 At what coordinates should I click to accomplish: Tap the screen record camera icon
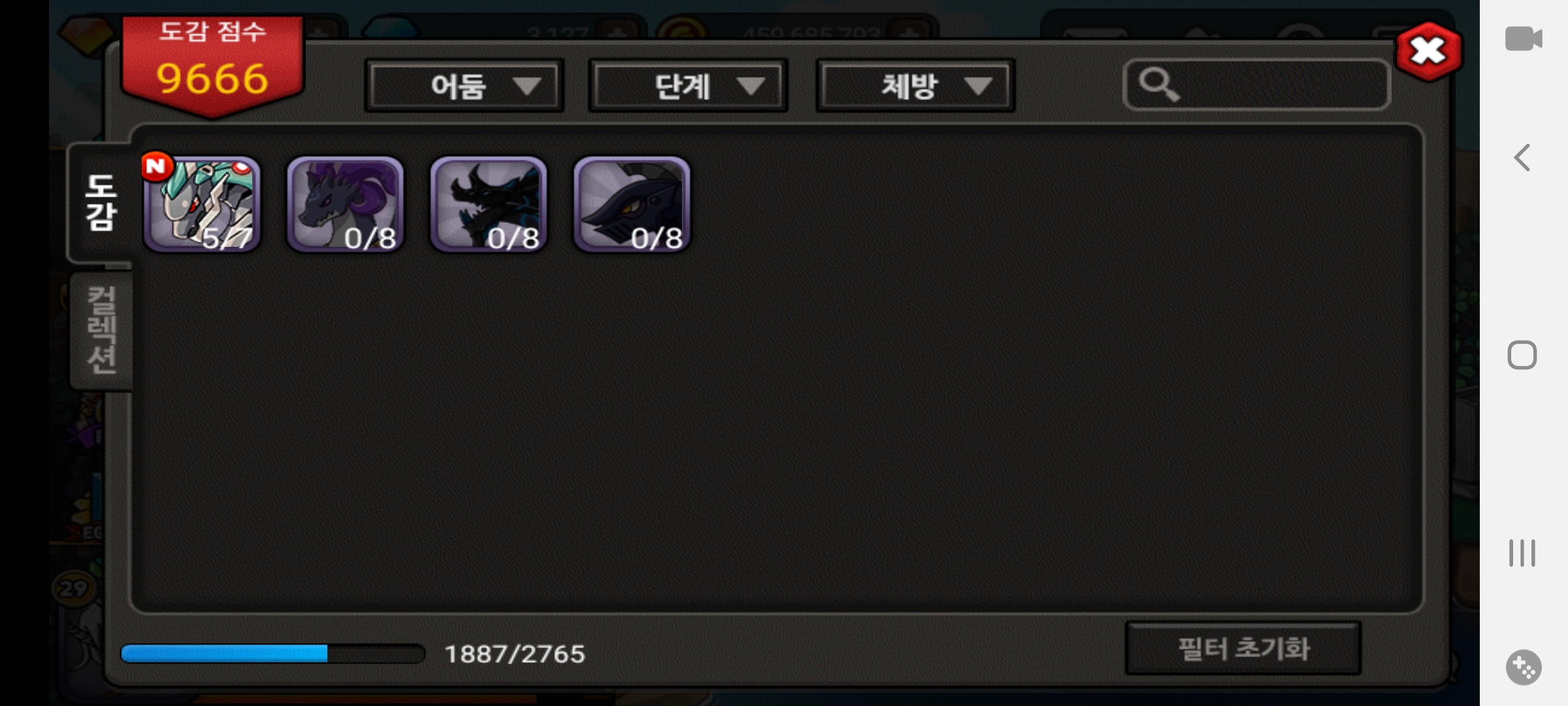pos(1524,39)
